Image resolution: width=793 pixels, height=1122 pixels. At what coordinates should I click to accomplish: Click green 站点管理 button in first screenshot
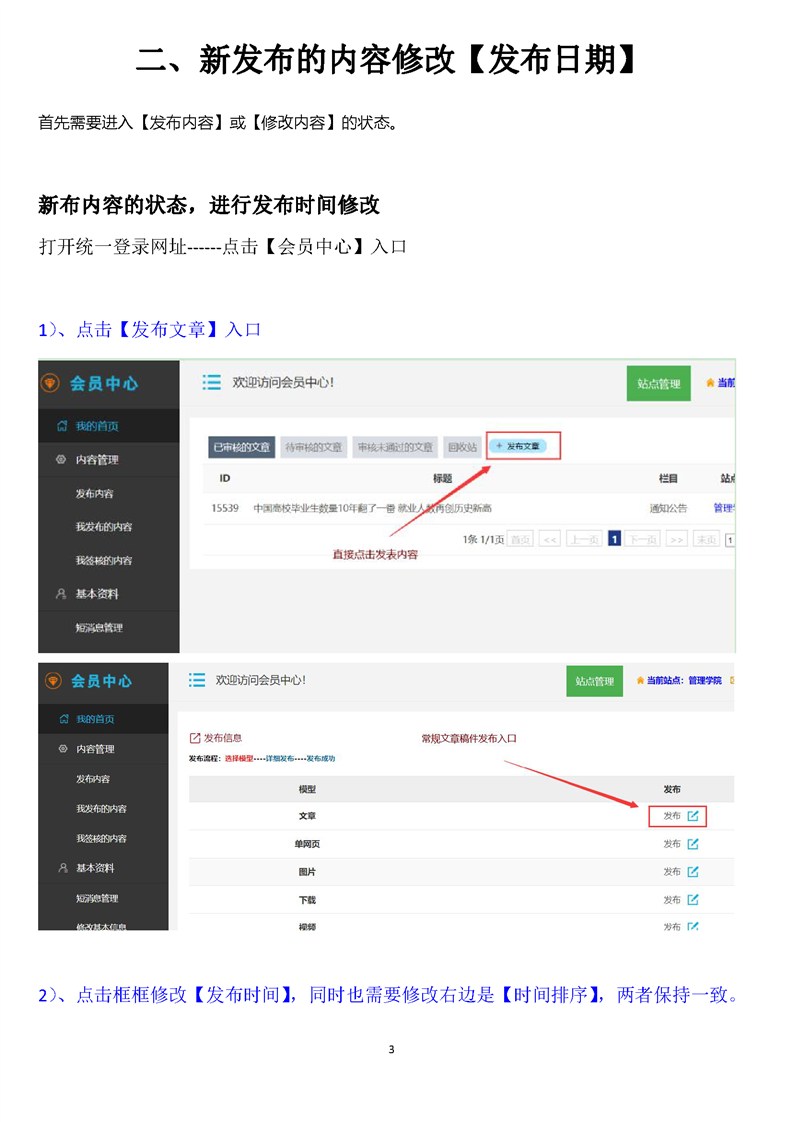(658, 384)
